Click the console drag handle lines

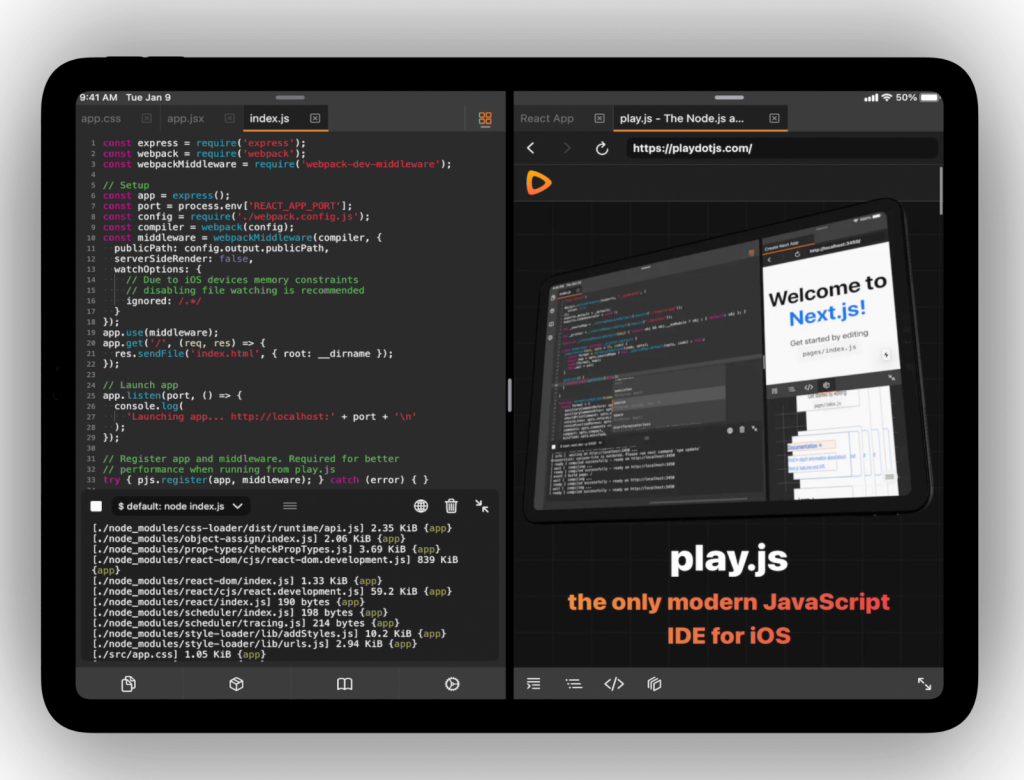click(x=290, y=506)
